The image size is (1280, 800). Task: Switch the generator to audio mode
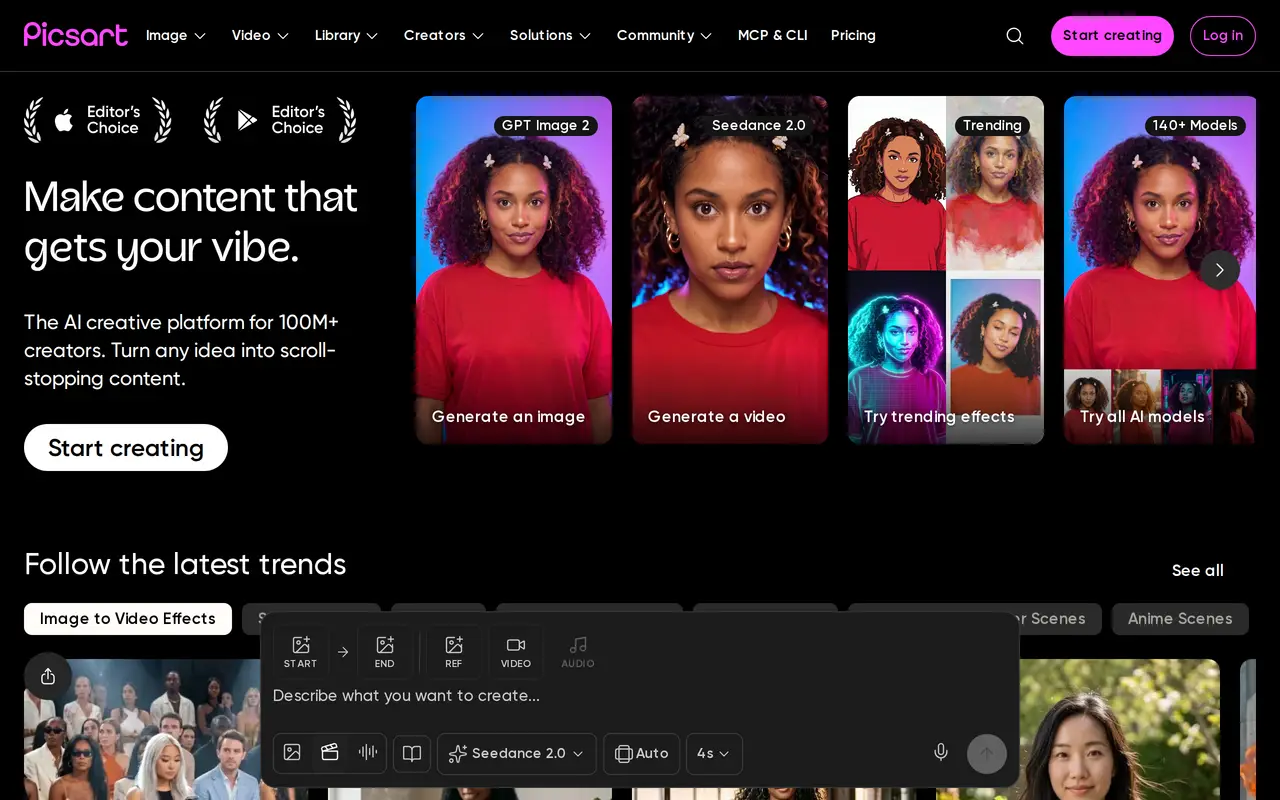368,753
